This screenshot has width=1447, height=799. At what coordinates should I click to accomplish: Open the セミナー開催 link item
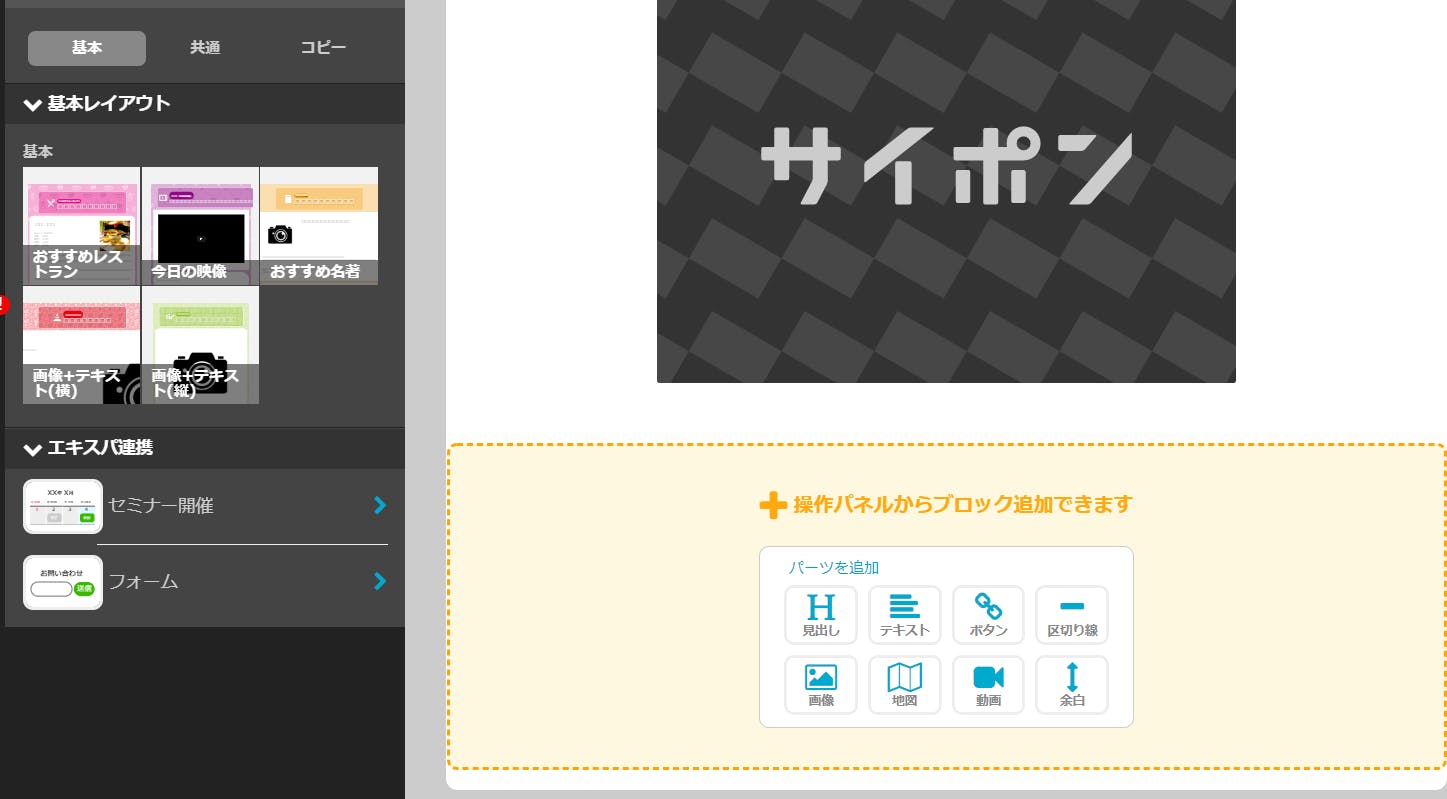[x=205, y=506]
